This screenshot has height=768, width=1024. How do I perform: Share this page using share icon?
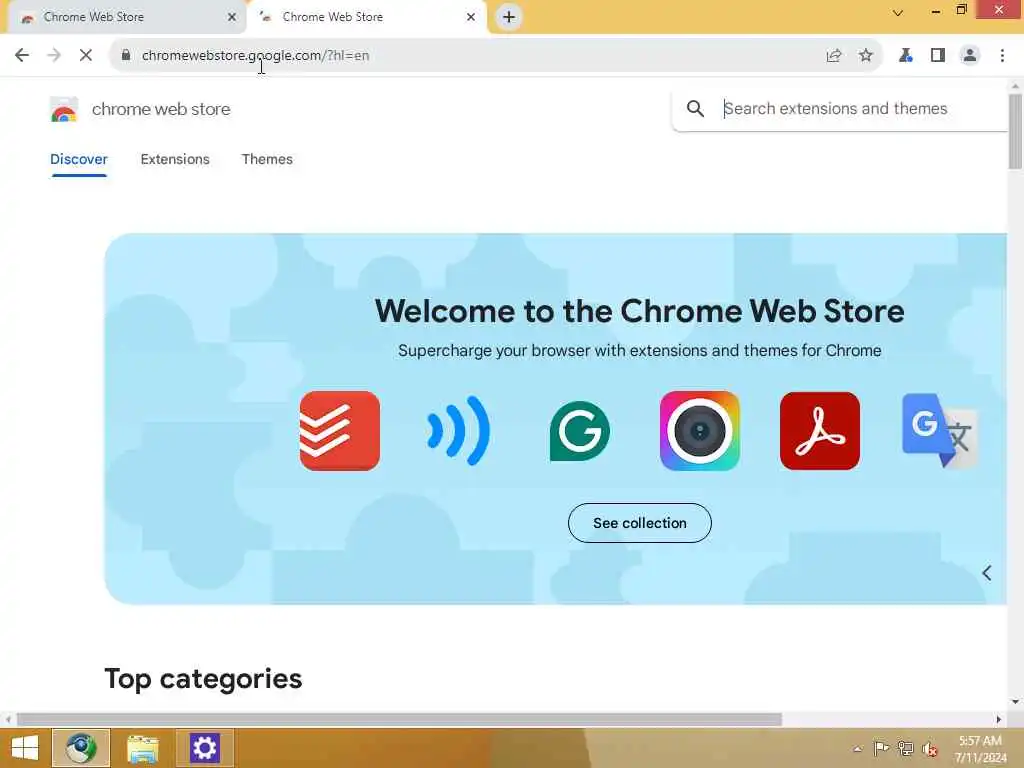click(834, 56)
